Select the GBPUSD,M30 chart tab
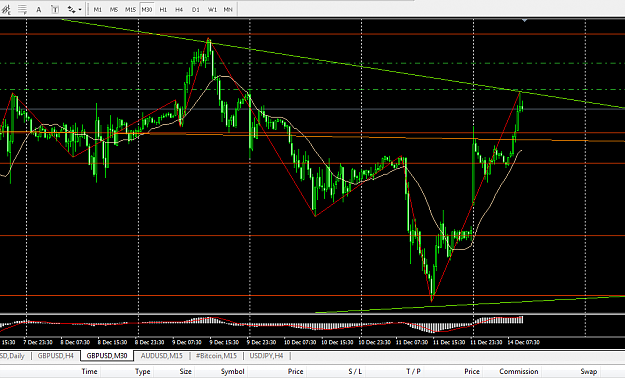625x378 pixels. click(x=107, y=356)
